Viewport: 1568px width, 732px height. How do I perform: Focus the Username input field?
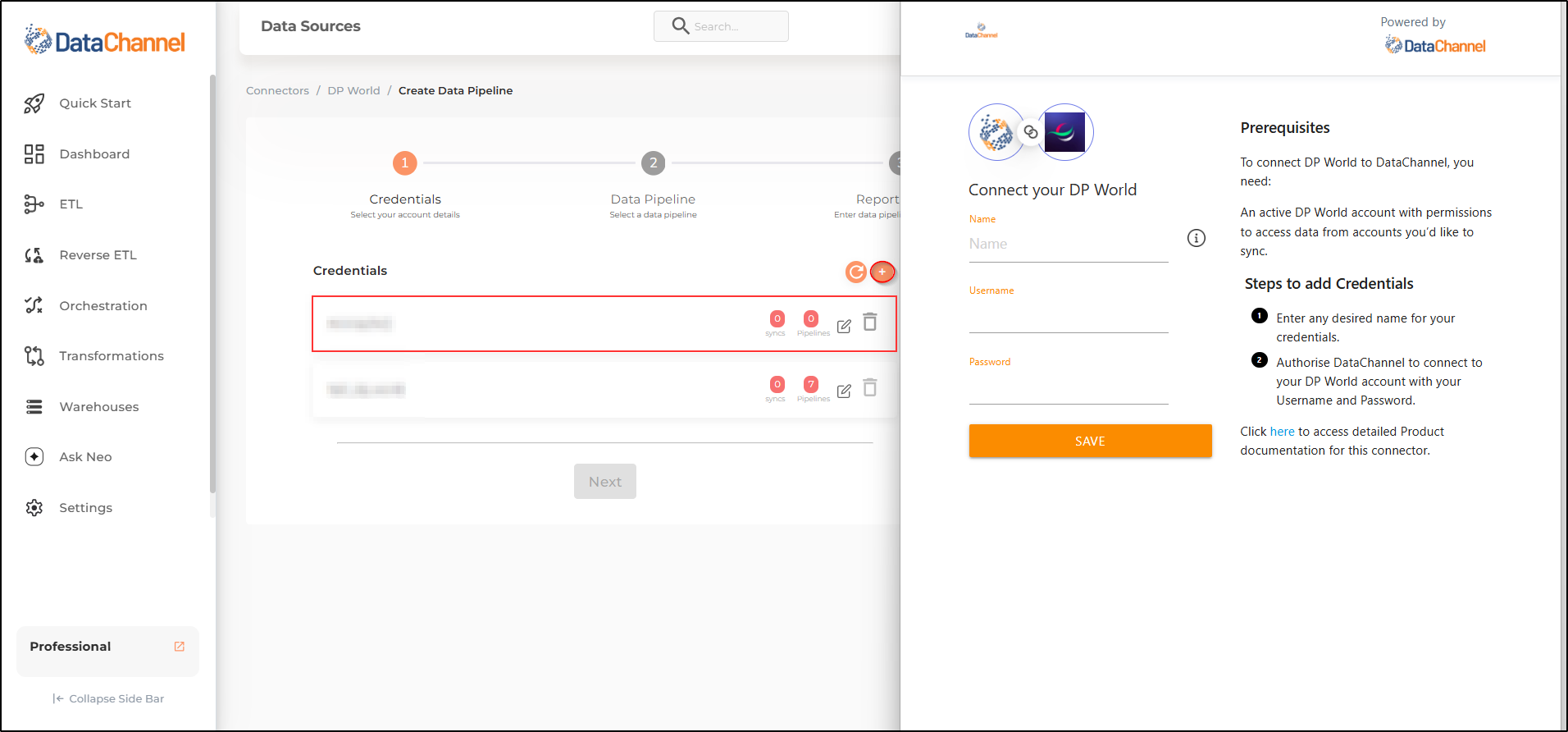coord(1069,316)
